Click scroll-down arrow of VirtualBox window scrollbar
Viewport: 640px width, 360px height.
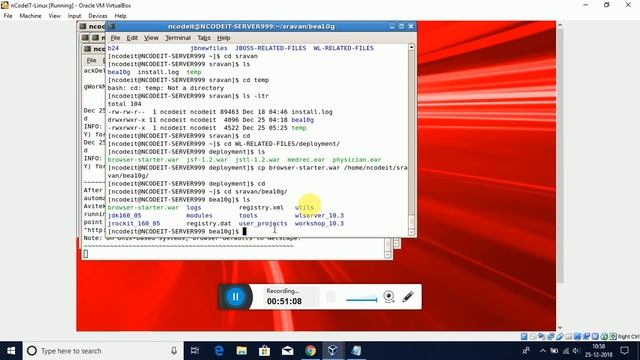coord(560,327)
